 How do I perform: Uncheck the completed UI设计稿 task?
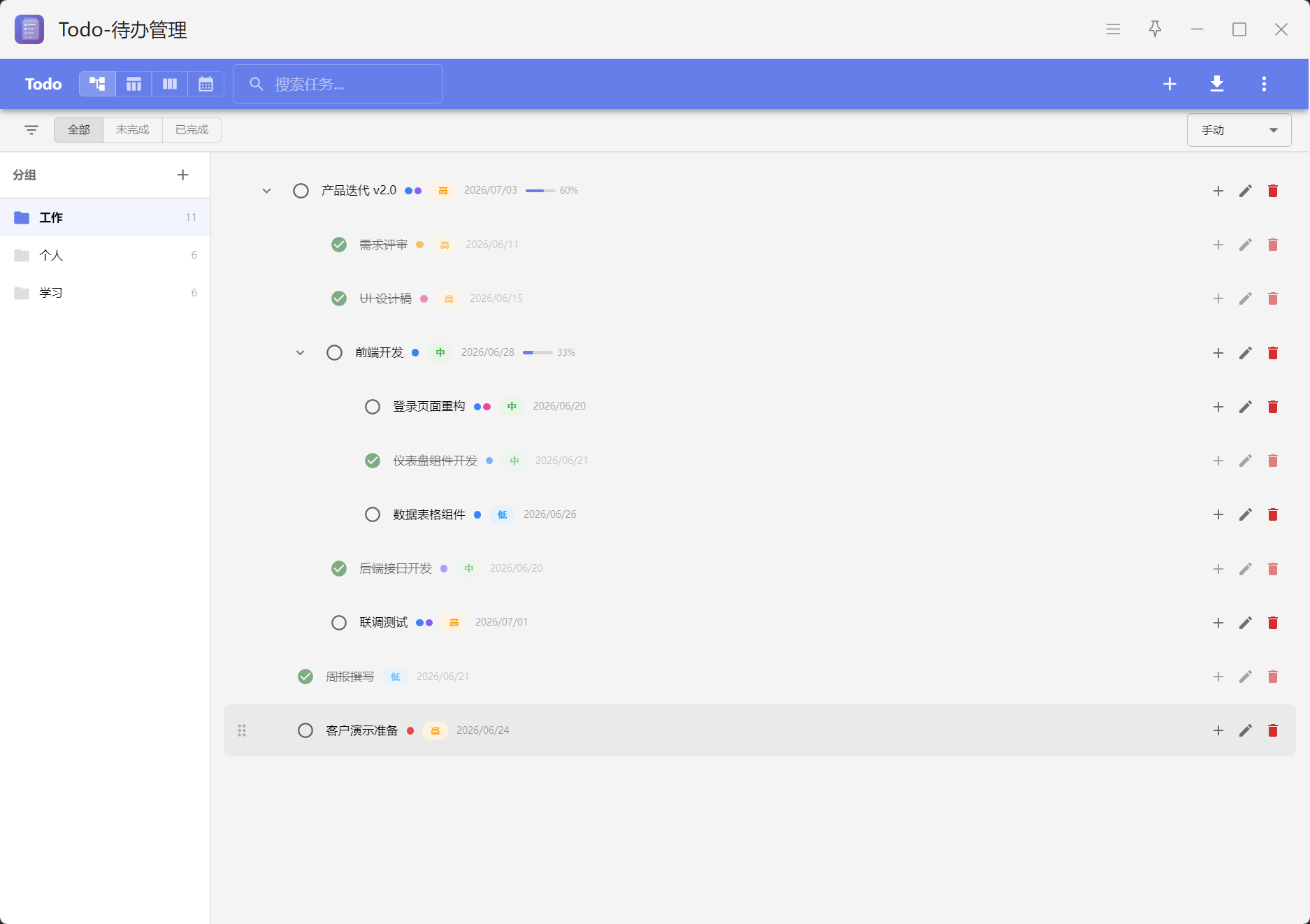pos(339,298)
